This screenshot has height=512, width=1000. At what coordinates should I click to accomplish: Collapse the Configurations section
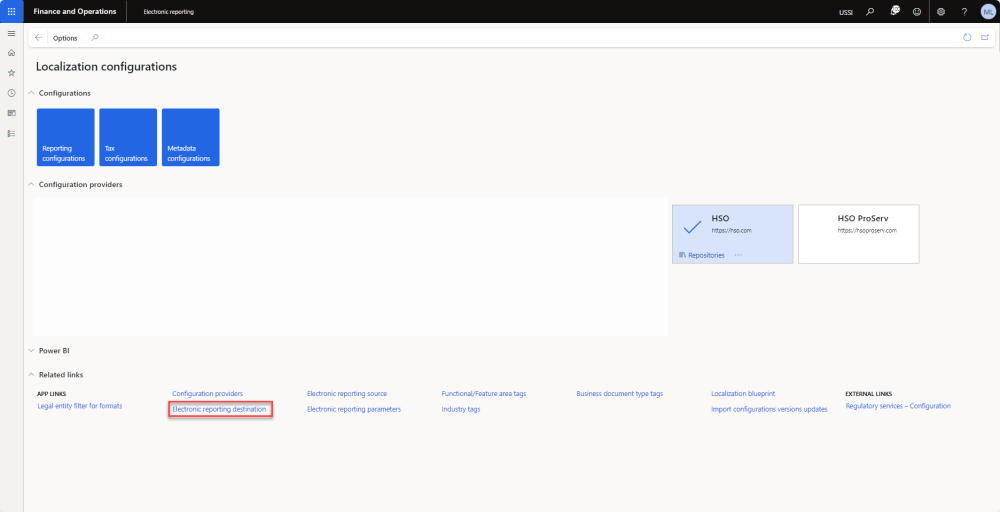coord(31,93)
